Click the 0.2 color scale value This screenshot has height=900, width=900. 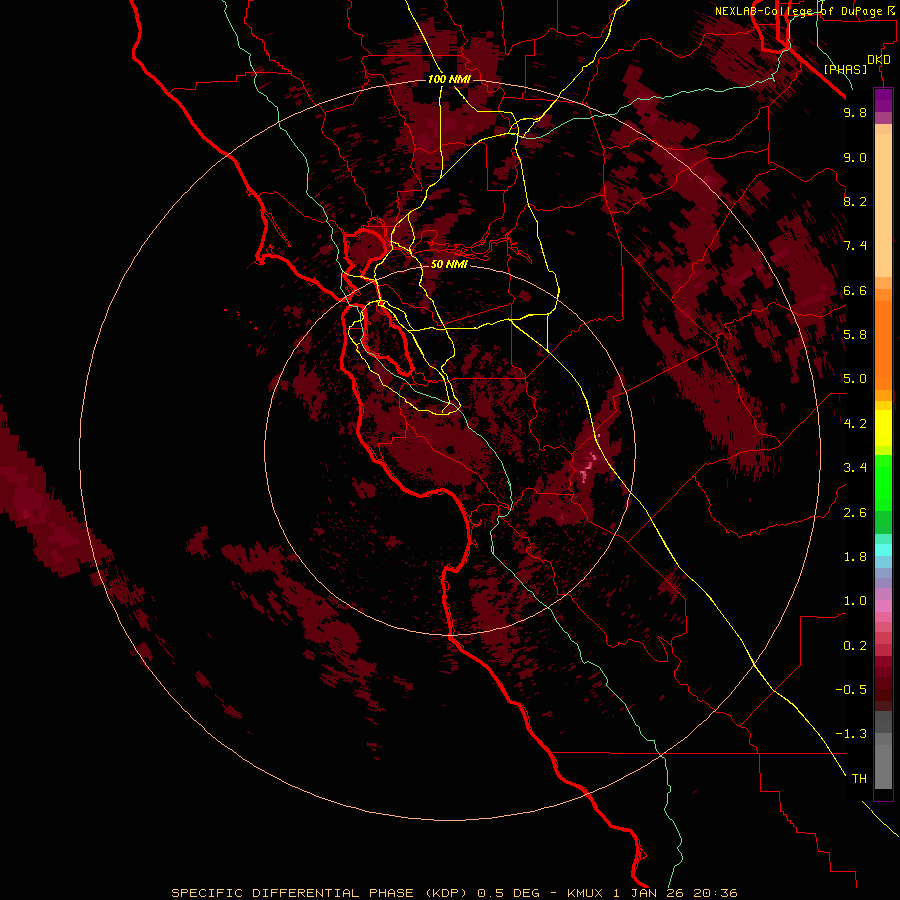tap(855, 646)
